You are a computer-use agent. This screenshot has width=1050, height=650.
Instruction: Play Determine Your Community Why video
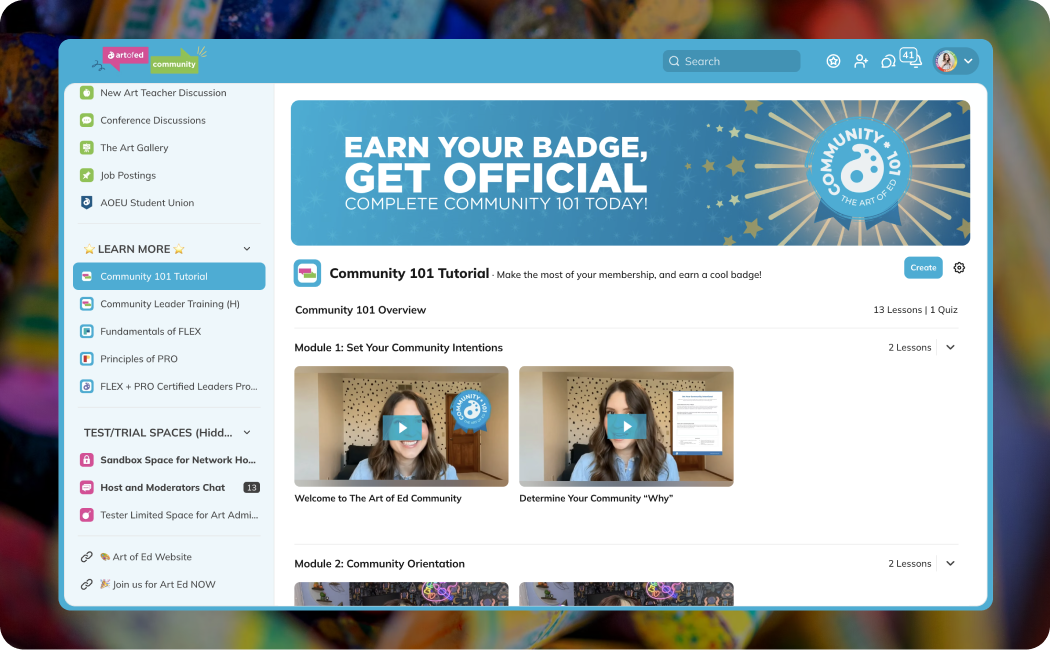click(x=627, y=427)
